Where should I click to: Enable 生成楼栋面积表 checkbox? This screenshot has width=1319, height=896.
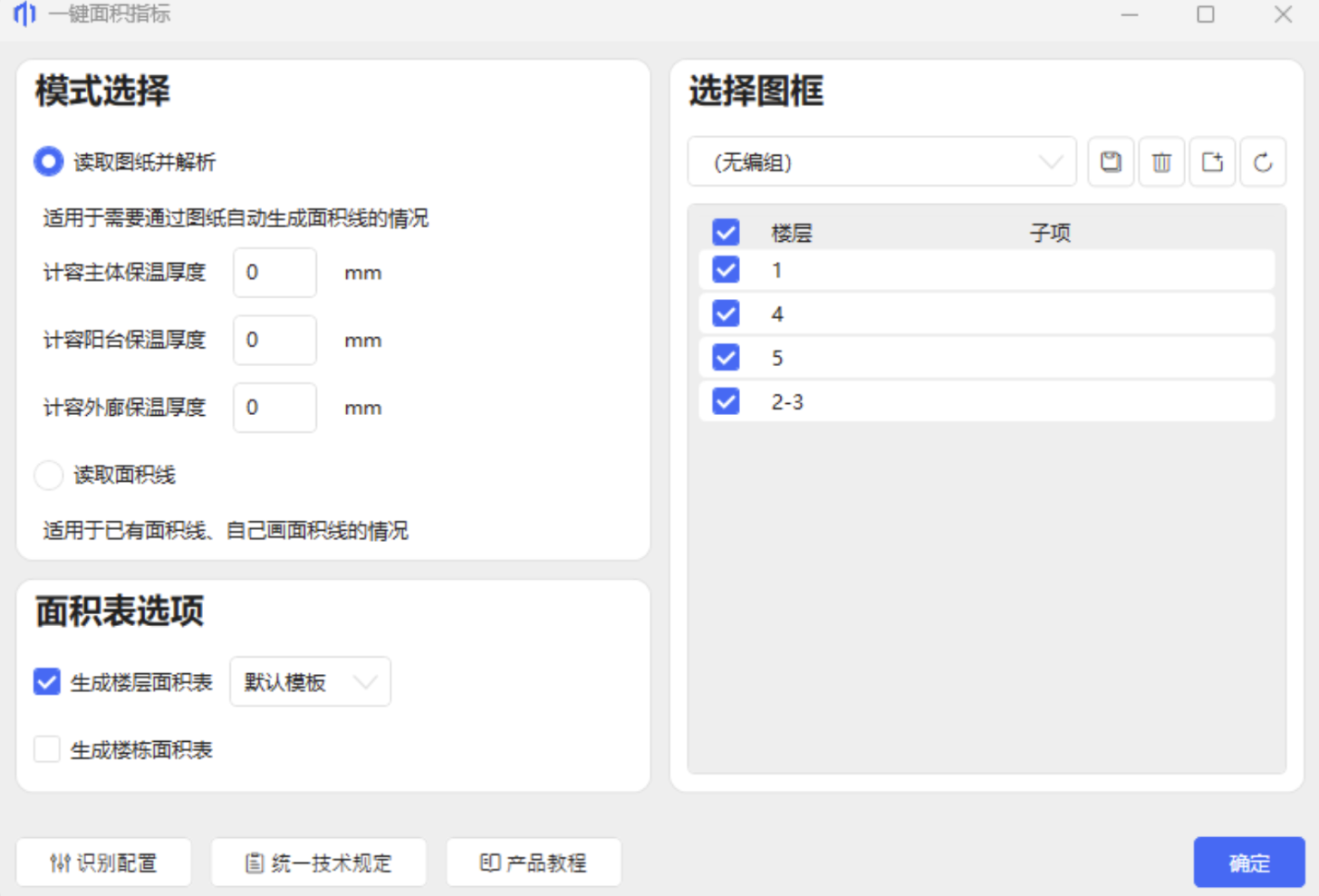[47, 749]
